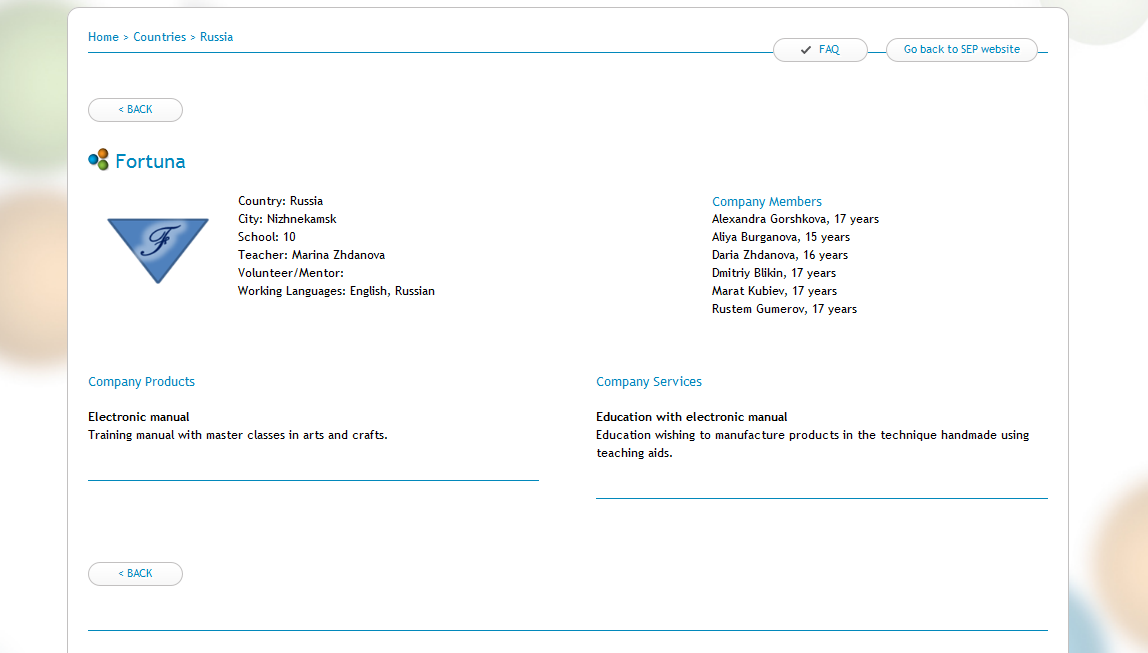The height and width of the screenshot is (653, 1148).
Task: Click the City: Nizhnekamsk line
Action: coord(287,220)
